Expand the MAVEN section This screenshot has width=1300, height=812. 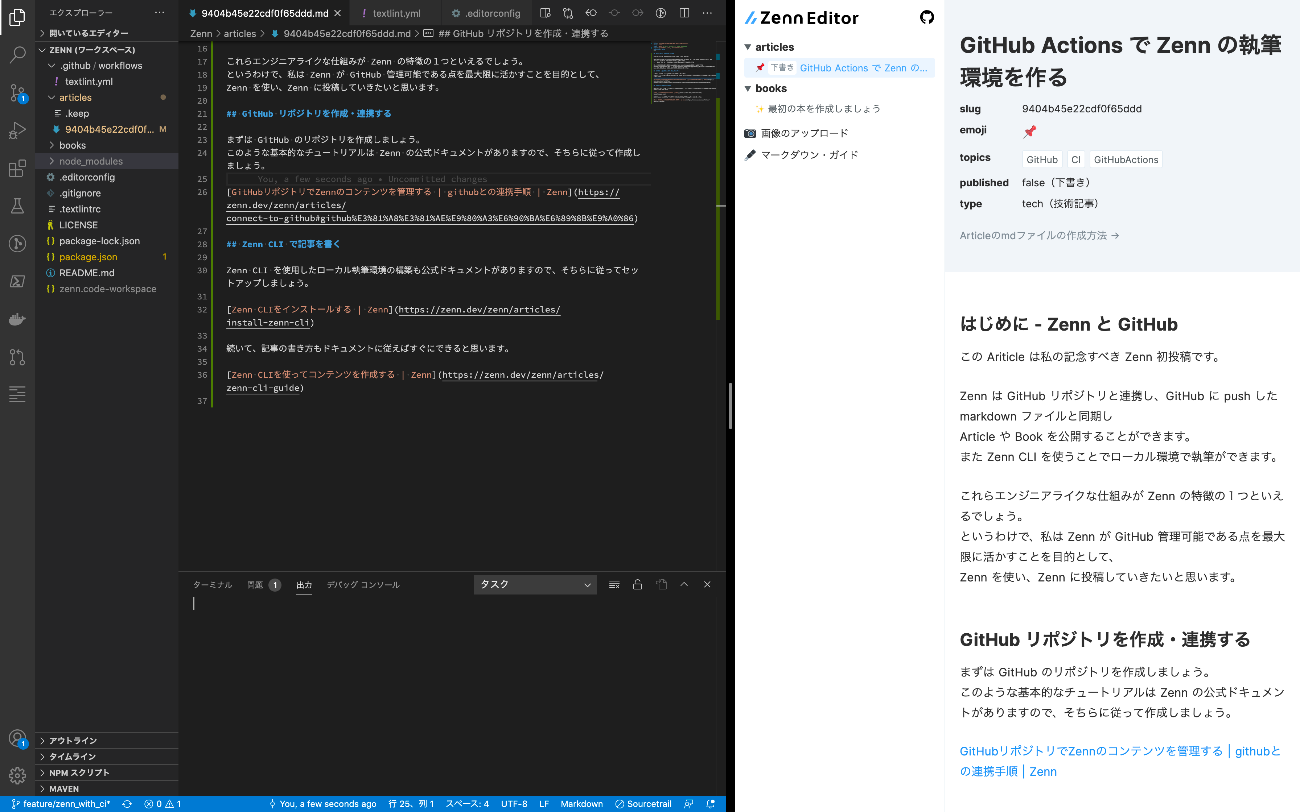point(108,788)
